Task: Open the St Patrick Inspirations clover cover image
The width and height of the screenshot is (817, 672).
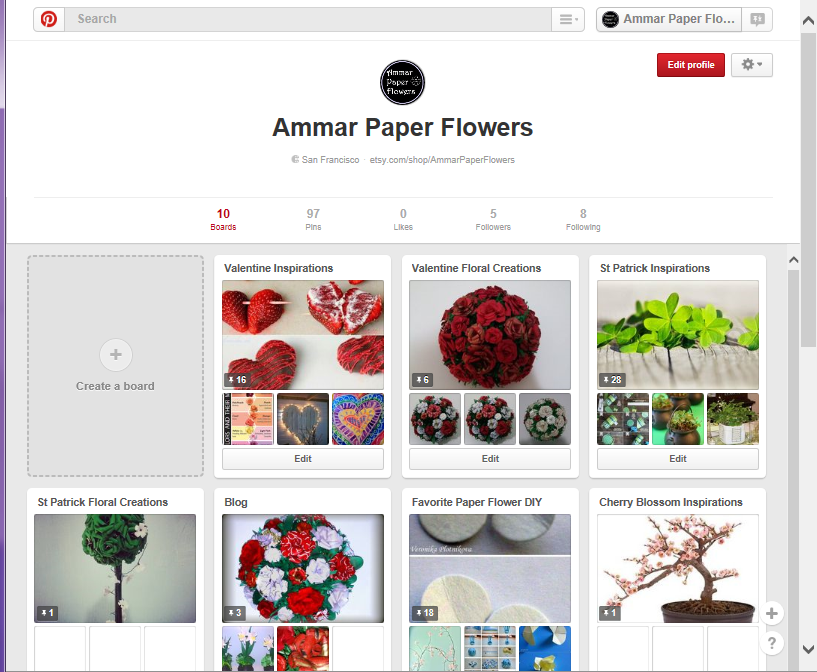Action: (x=678, y=335)
